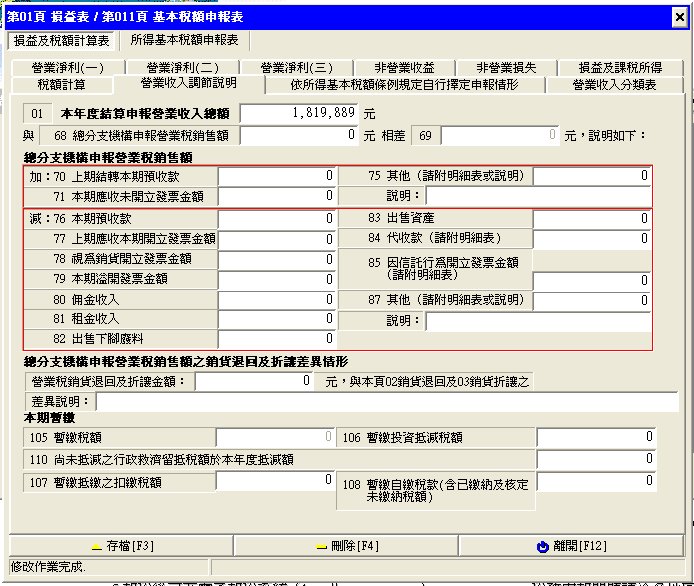The image size is (694, 586).
Task: Click the 87 其他 amount field
Action: click(592, 301)
